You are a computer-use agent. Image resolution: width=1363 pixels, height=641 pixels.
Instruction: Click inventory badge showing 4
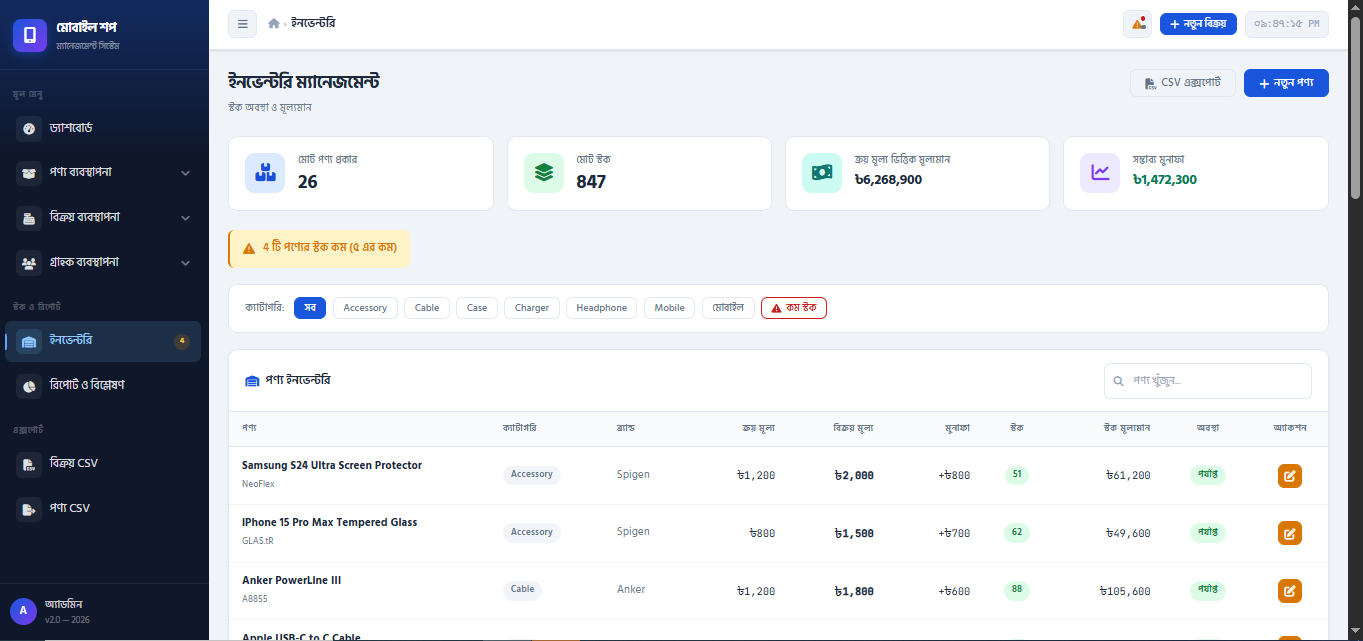coord(181,341)
